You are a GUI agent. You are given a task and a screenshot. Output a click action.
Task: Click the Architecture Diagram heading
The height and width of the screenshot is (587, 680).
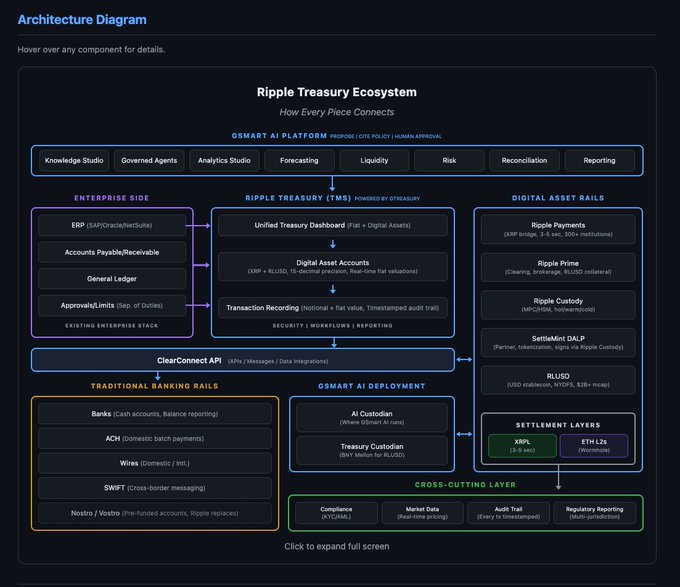tap(82, 20)
